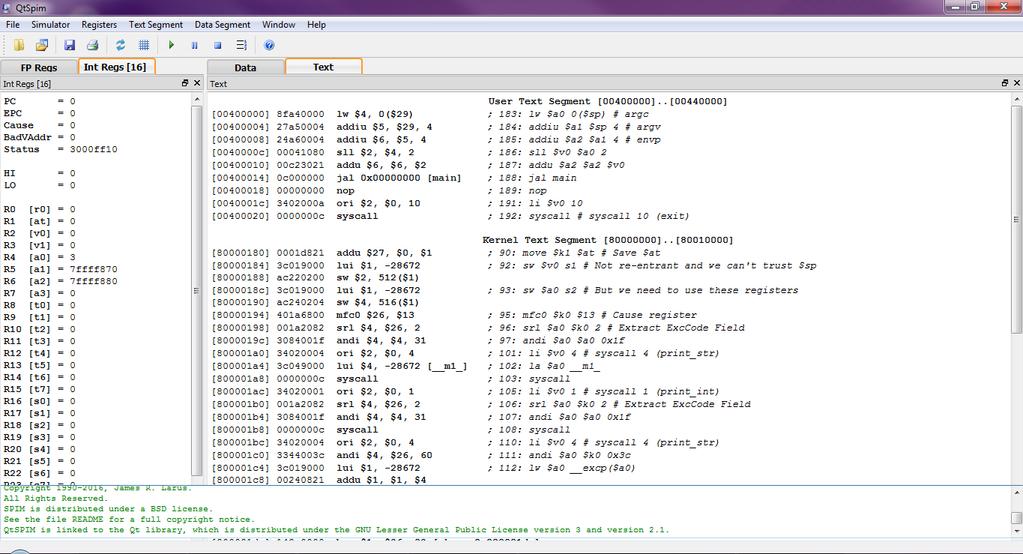
Task: Click the R16 [s0] register row
Action: point(39,401)
